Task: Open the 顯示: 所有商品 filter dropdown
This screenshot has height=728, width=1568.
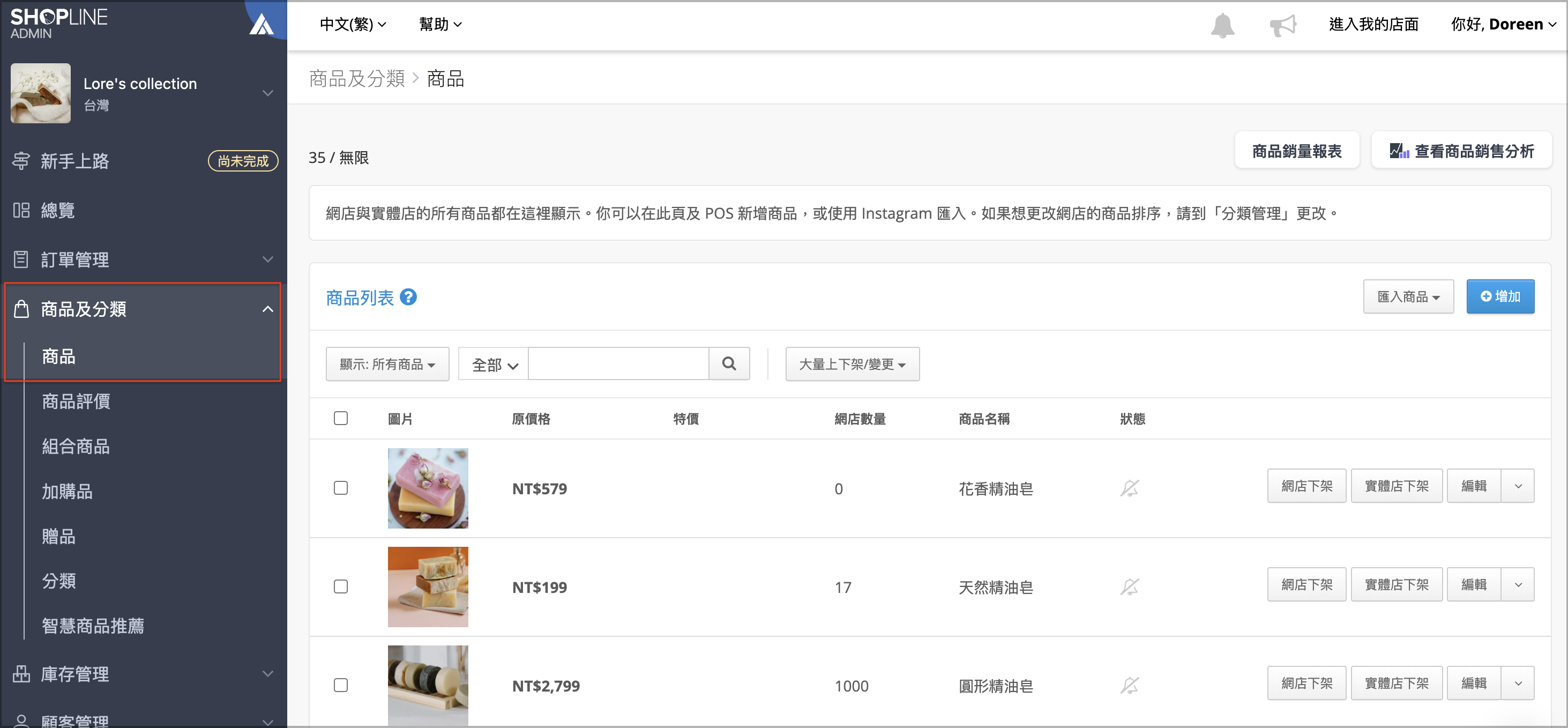Action: 387,364
